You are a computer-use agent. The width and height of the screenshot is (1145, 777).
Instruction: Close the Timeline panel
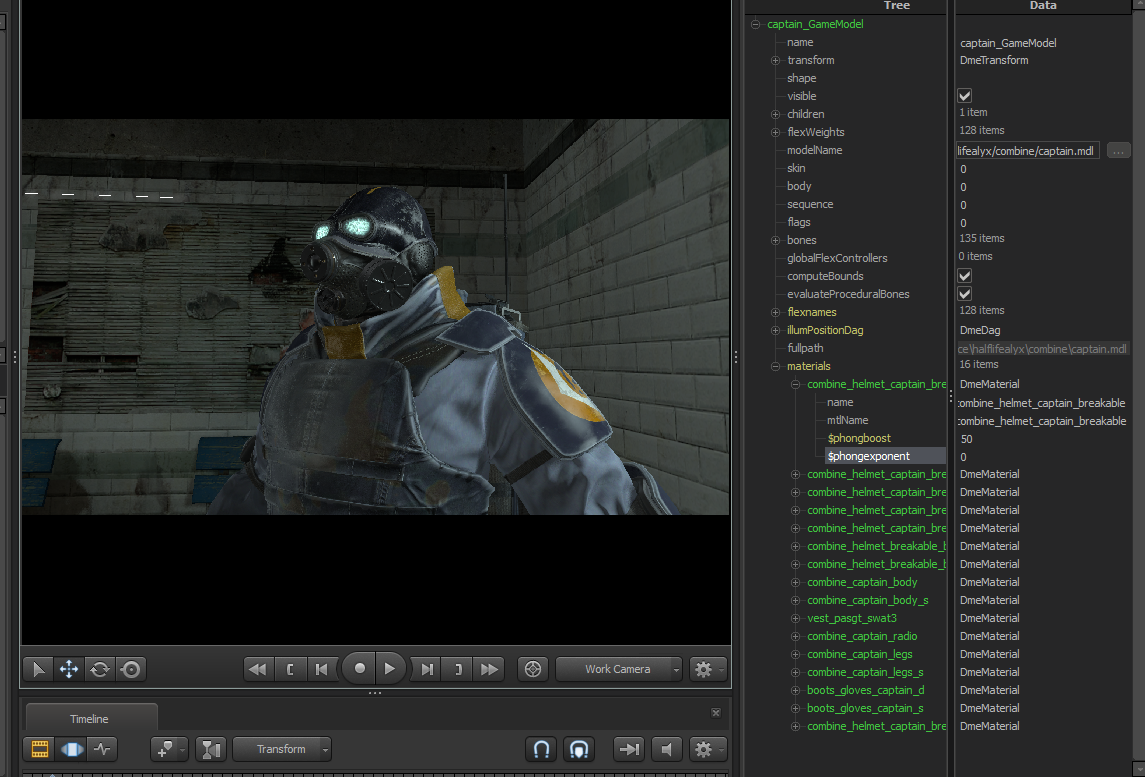[716, 713]
